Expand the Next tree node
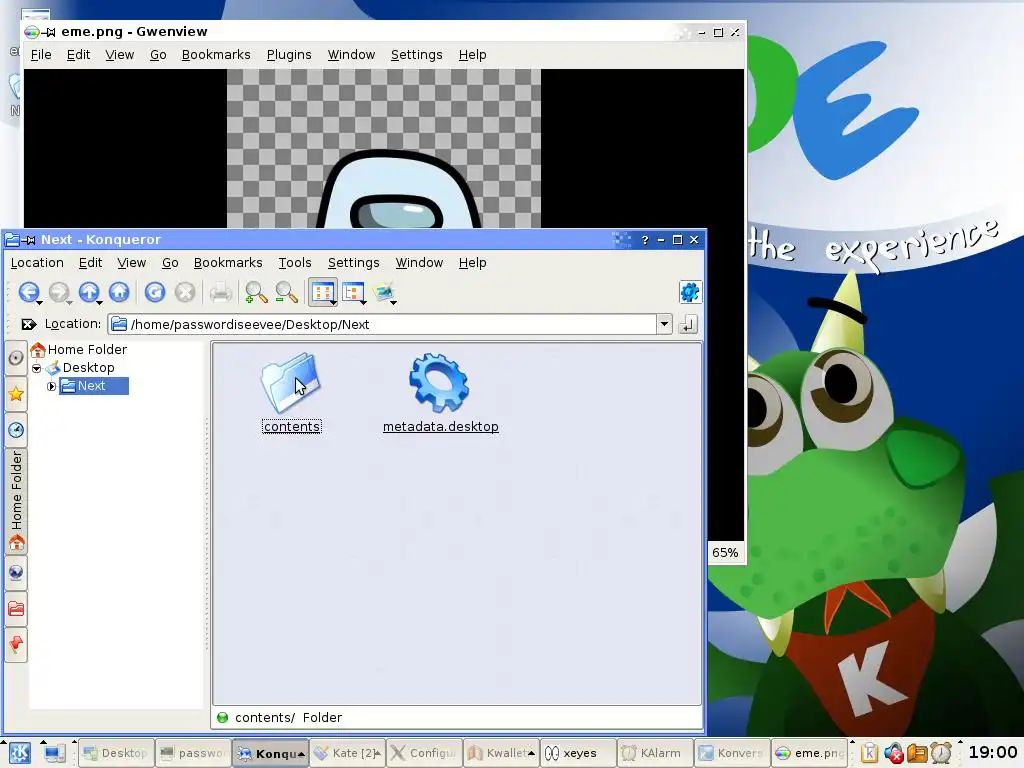The width and height of the screenshot is (1024, 768). (x=52, y=387)
